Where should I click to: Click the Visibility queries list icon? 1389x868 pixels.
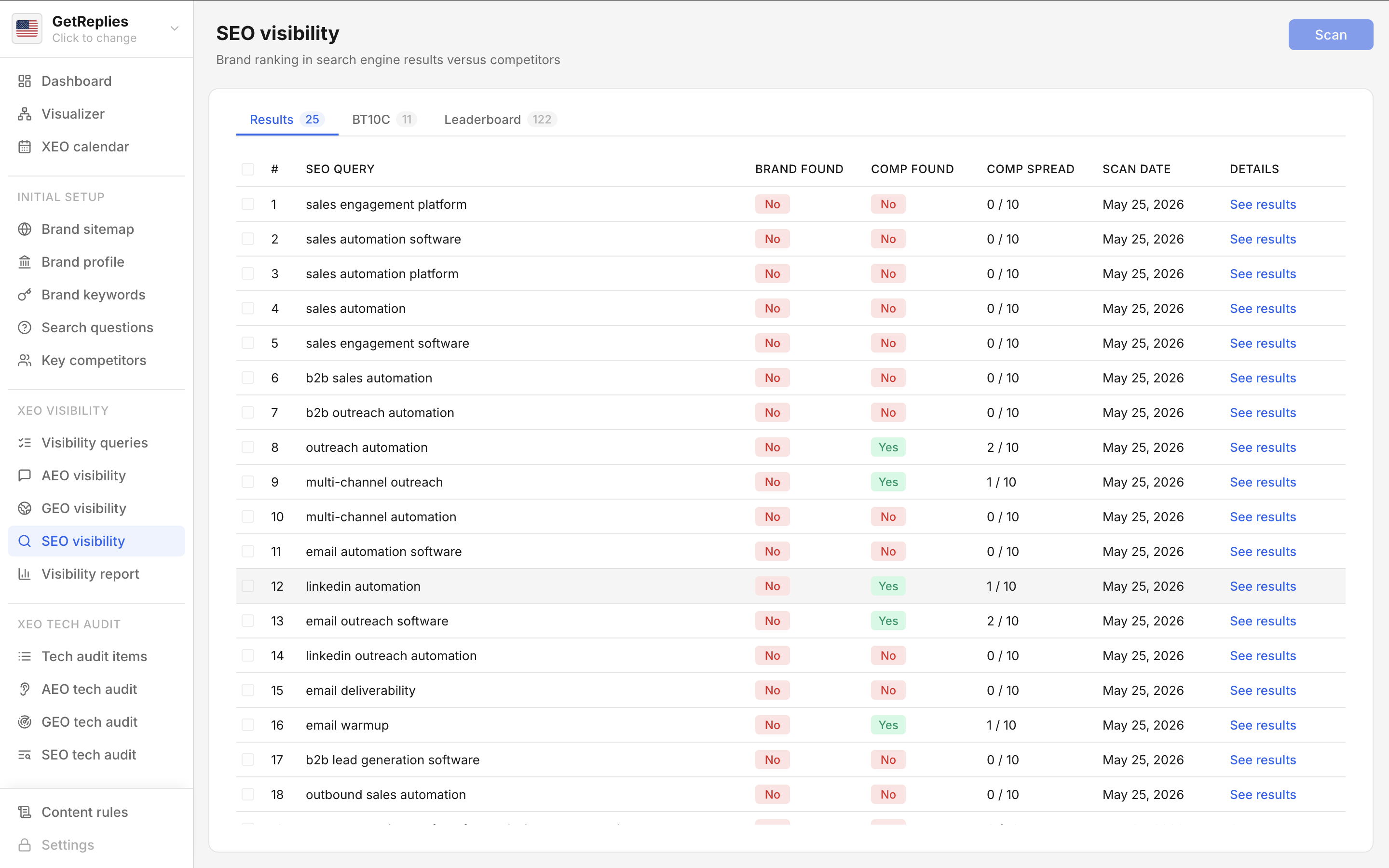(x=25, y=443)
